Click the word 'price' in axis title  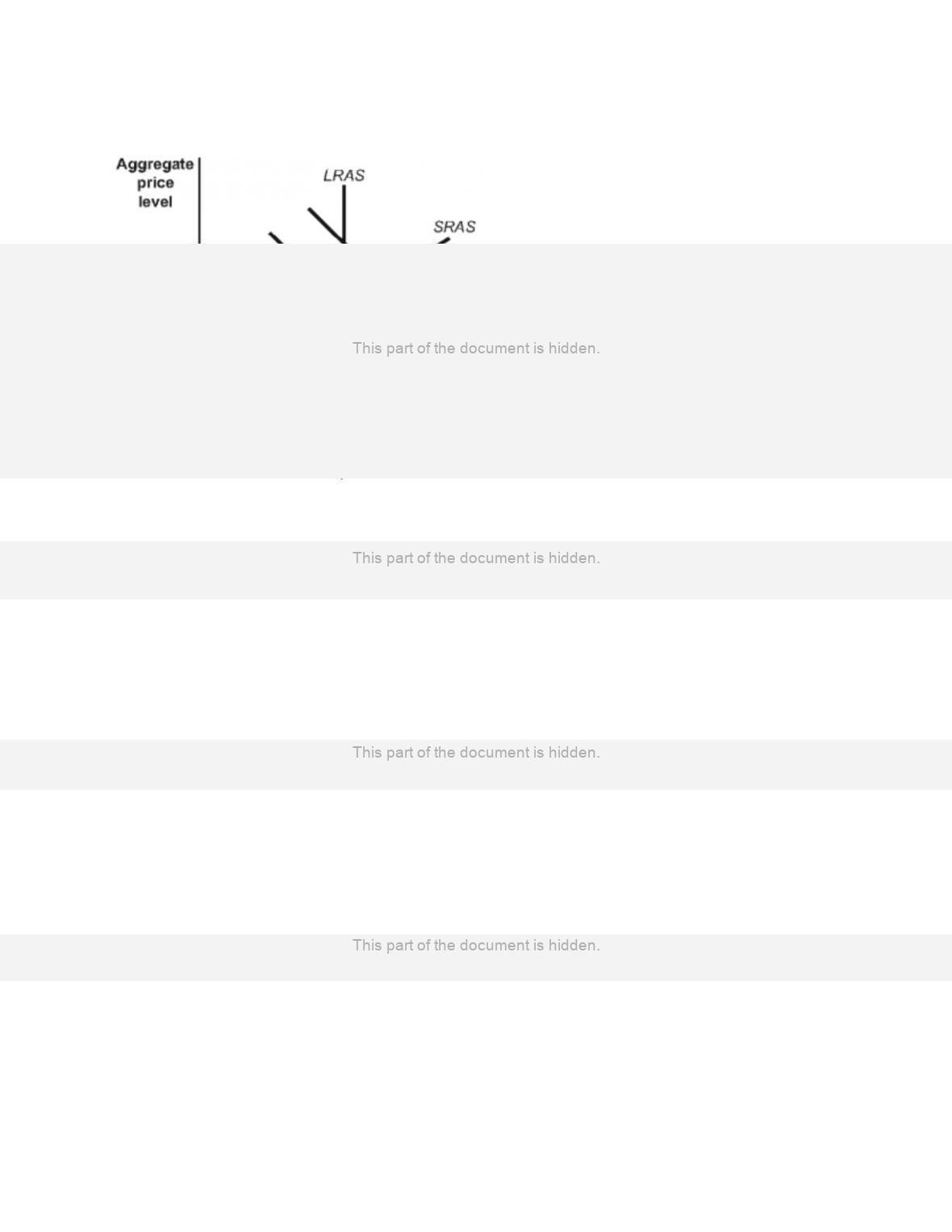(155, 183)
